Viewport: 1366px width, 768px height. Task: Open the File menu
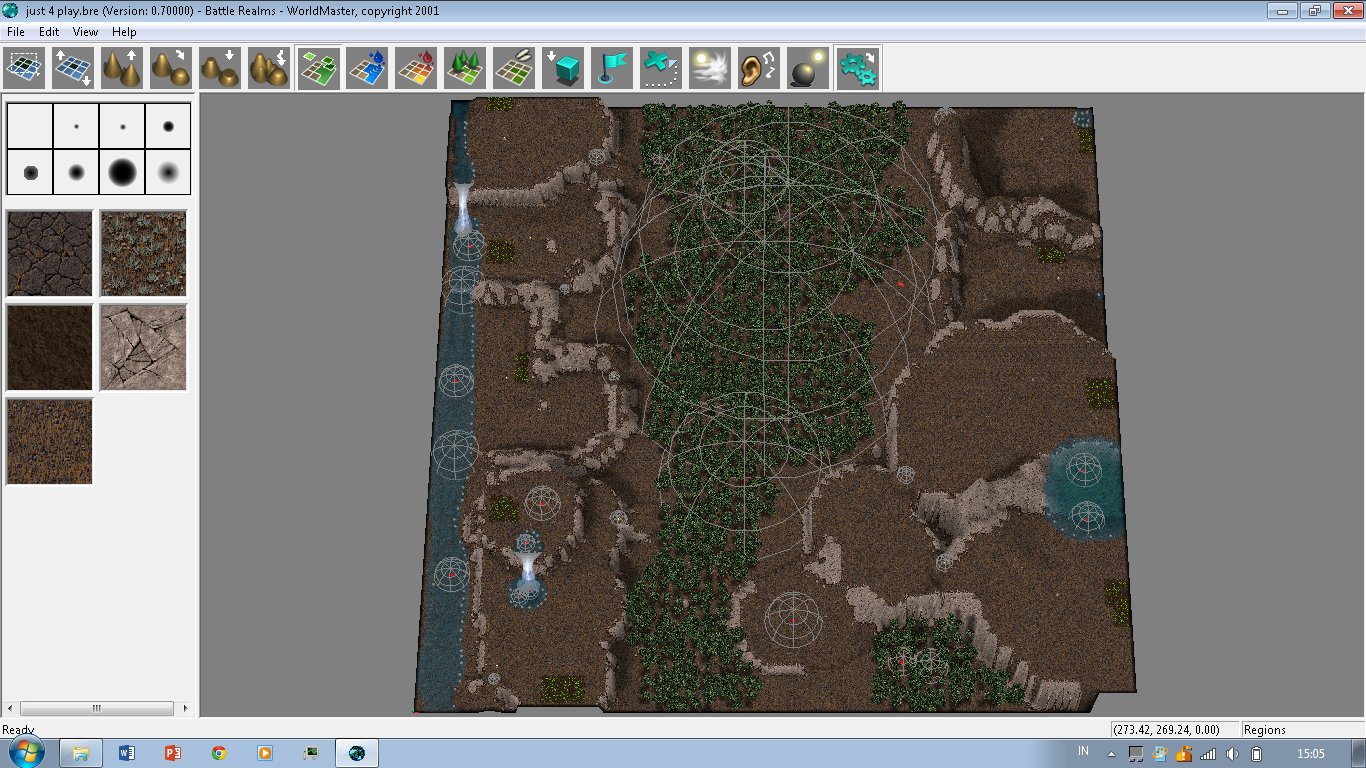click(15, 32)
